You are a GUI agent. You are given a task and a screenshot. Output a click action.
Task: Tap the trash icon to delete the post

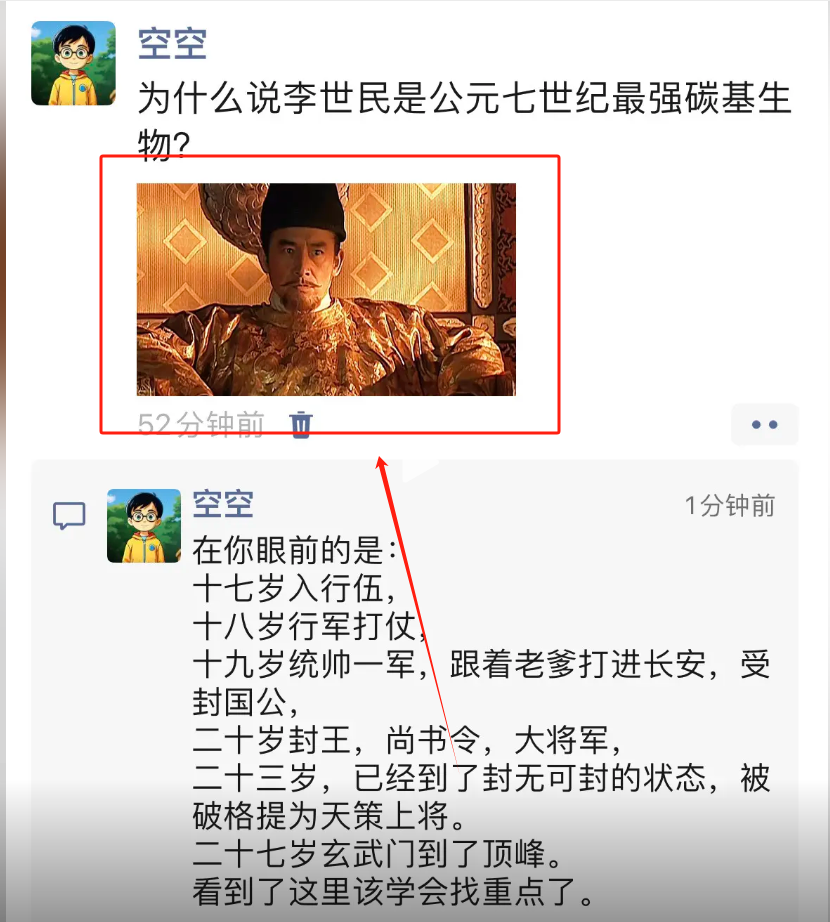tap(301, 425)
